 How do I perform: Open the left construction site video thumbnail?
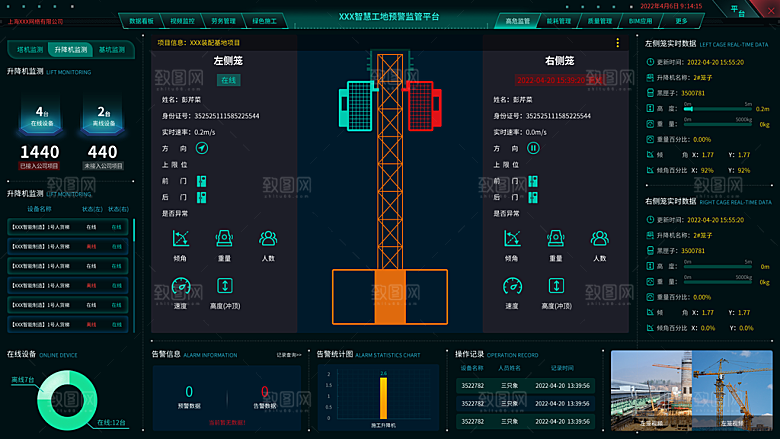point(651,390)
